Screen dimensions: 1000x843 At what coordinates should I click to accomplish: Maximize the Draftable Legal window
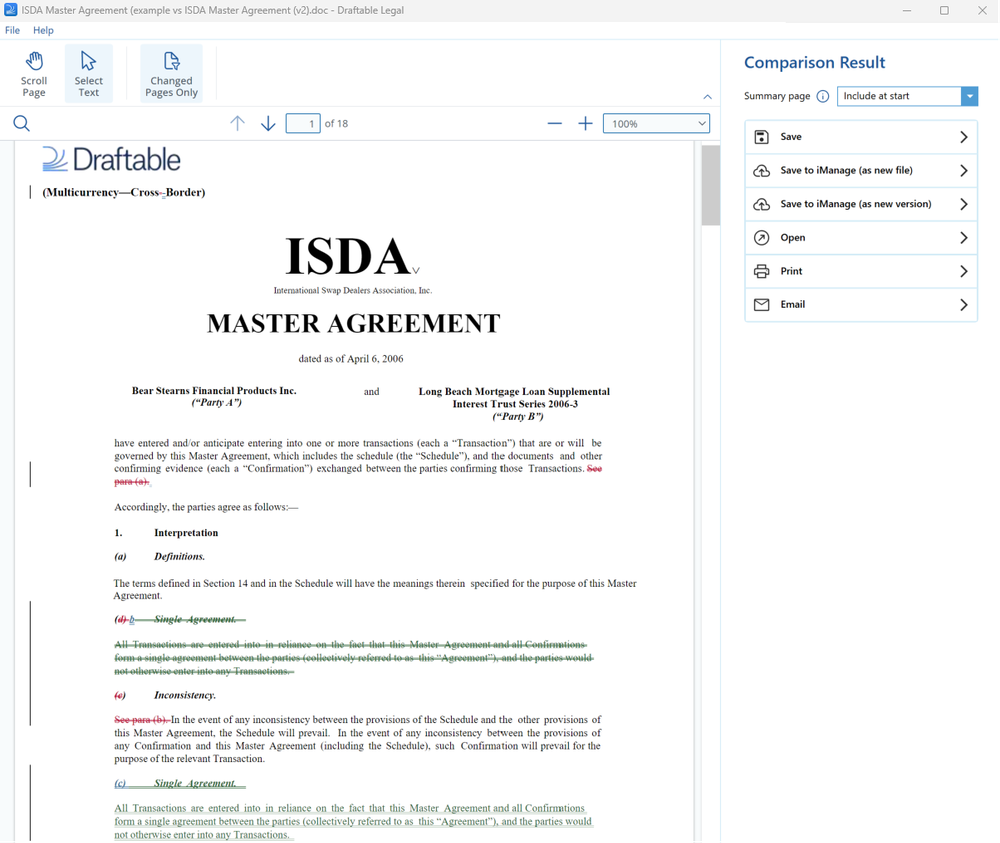(945, 10)
